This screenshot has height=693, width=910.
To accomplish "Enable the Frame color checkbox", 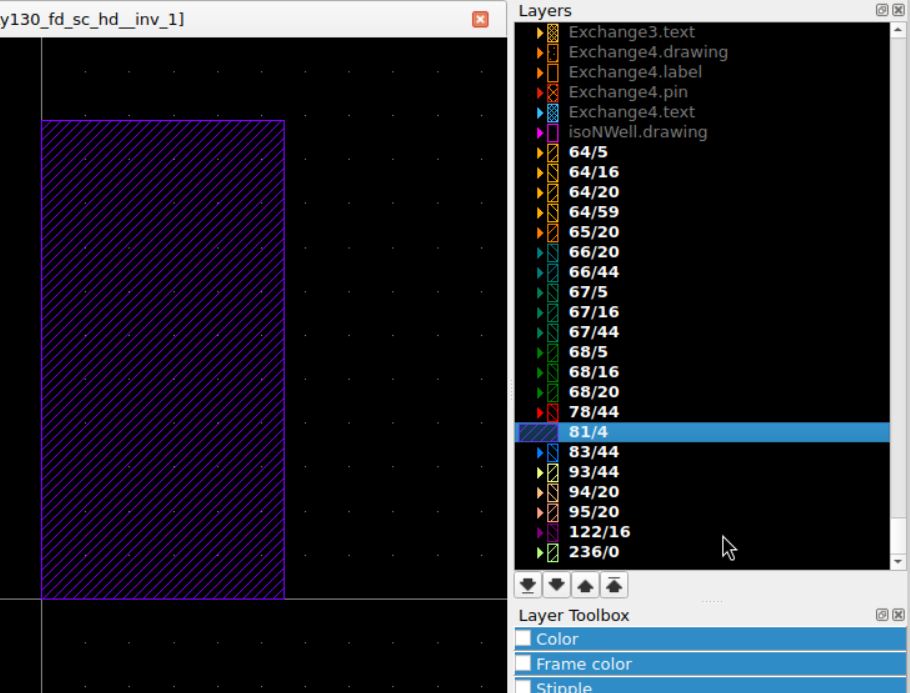I will [x=523, y=664].
